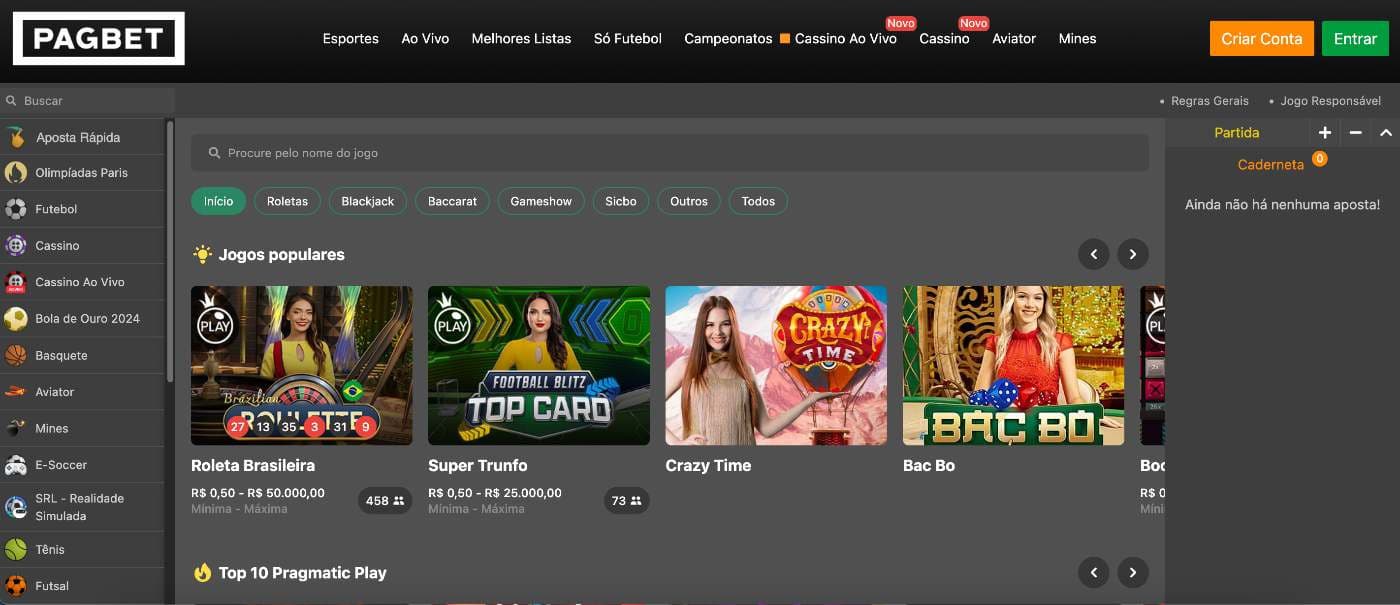The width and height of the screenshot is (1400, 605).
Task: Select the Baccarat filter pill
Action: pyautogui.click(x=452, y=201)
